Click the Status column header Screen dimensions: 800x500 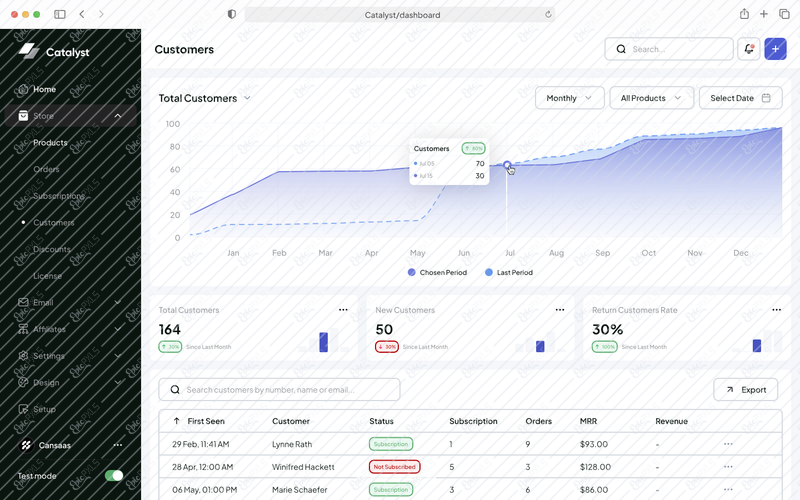[381, 421]
